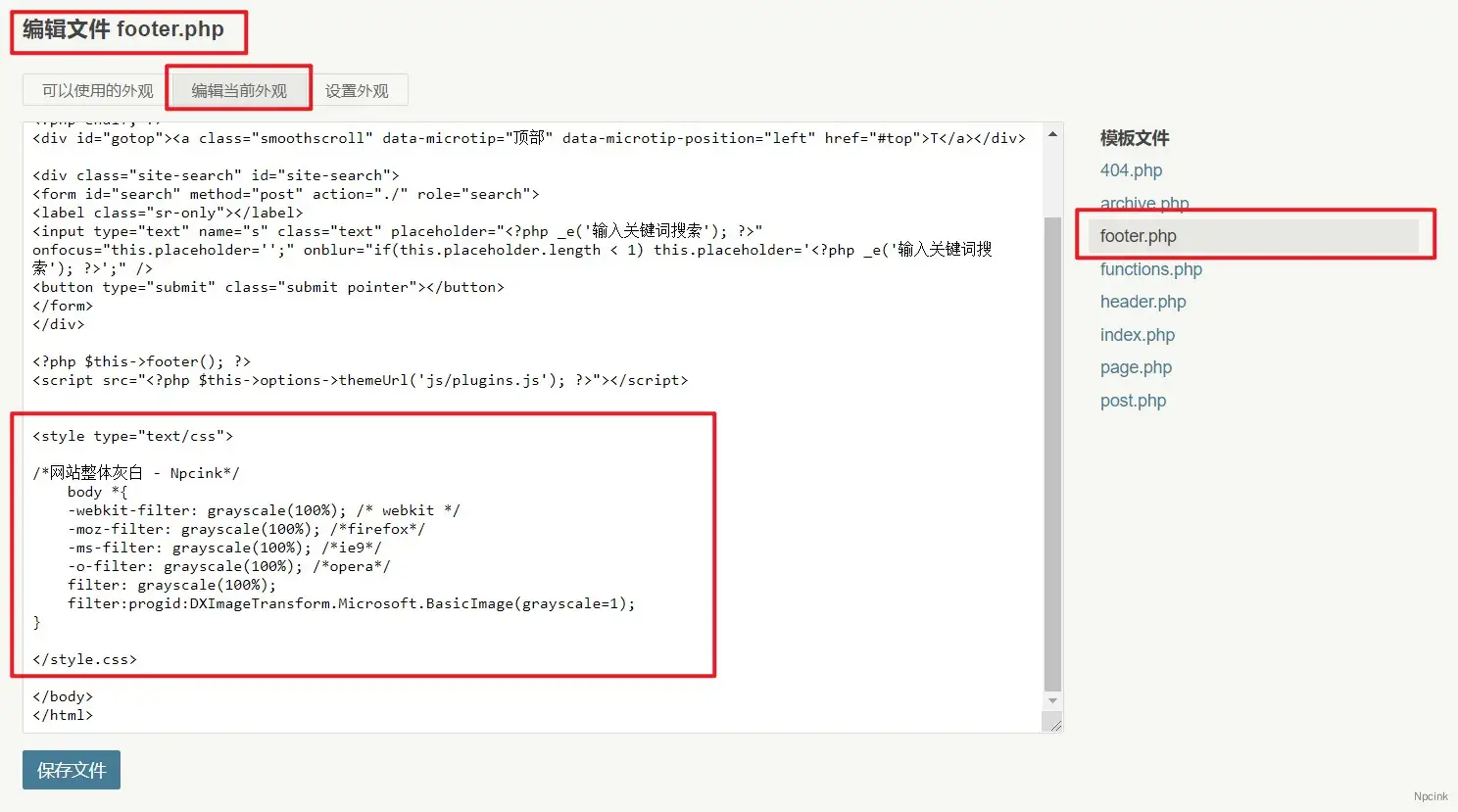Image resolution: width=1458 pixels, height=812 pixels.
Task: Click the editor scrollbar down arrow
Action: pos(1052,701)
